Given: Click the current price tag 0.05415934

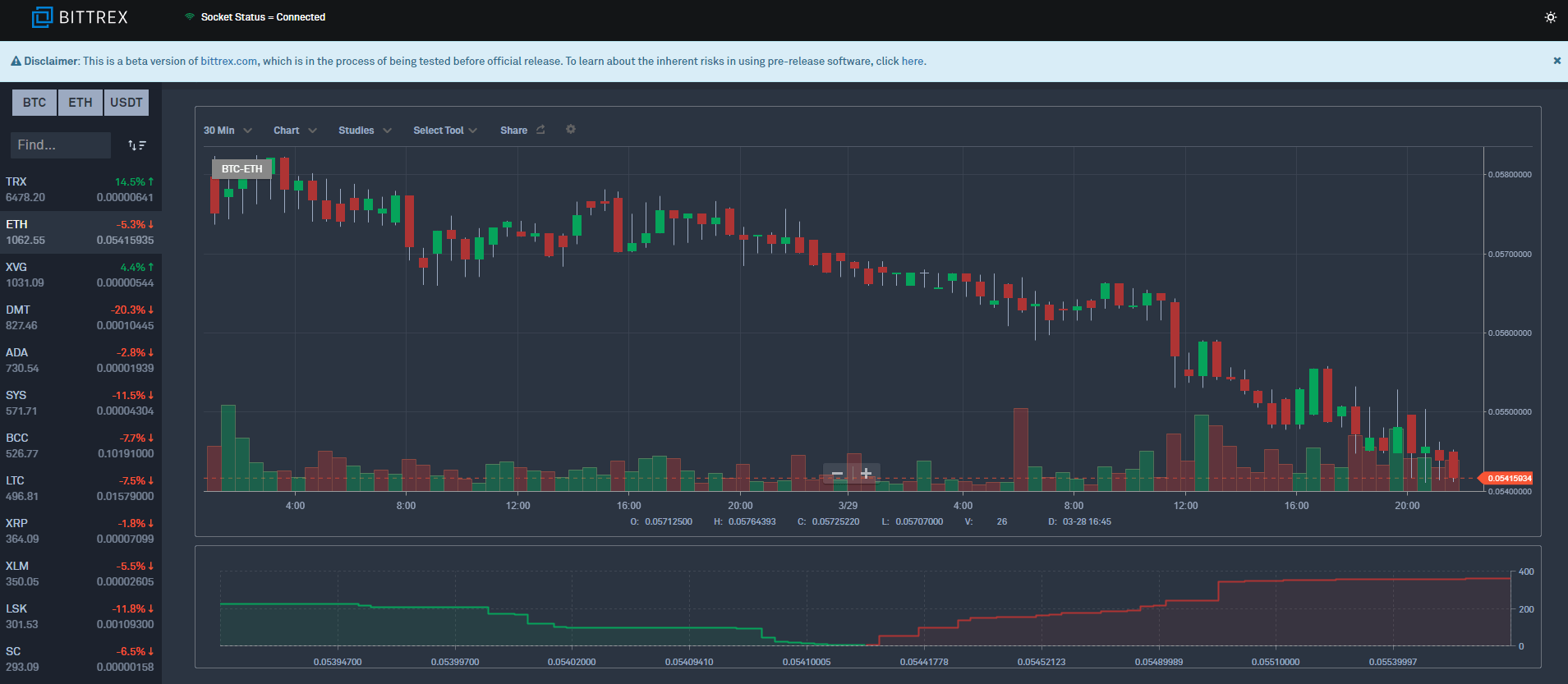Looking at the screenshot, I should (1506, 478).
